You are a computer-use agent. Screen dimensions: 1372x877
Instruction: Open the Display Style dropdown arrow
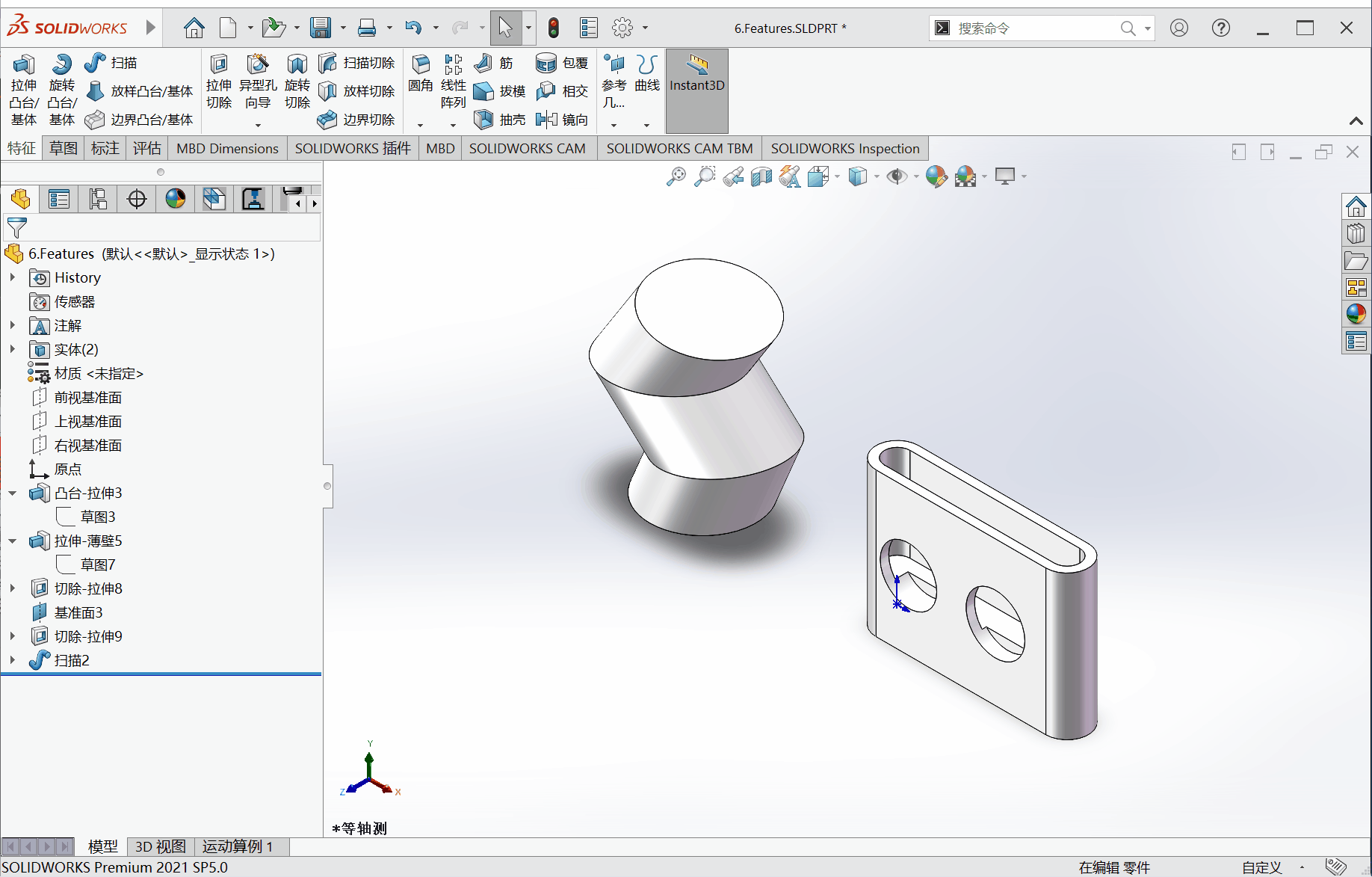pos(877,177)
